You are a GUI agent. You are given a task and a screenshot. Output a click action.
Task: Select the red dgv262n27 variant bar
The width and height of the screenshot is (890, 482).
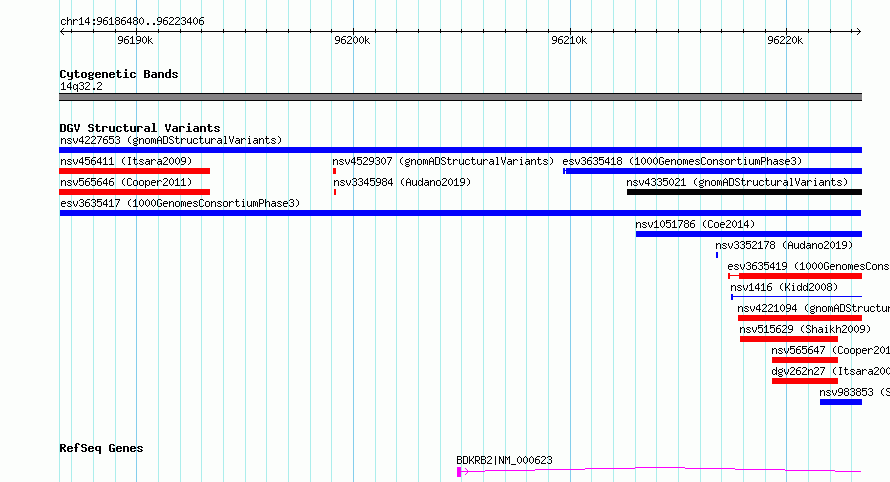[x=805, y=381]
